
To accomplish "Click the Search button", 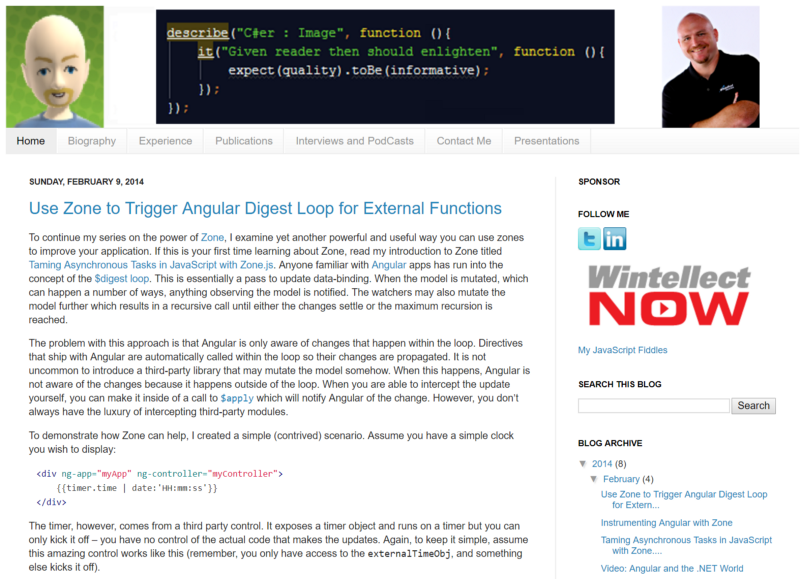I will tap(753, 405).
